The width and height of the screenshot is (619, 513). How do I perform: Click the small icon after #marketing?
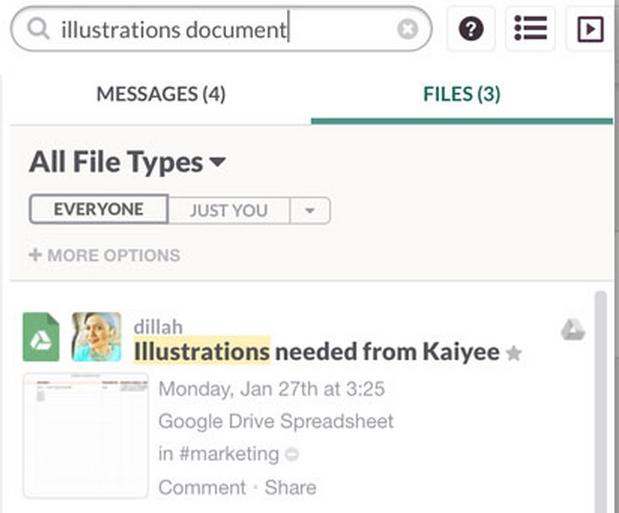(292, 455)
